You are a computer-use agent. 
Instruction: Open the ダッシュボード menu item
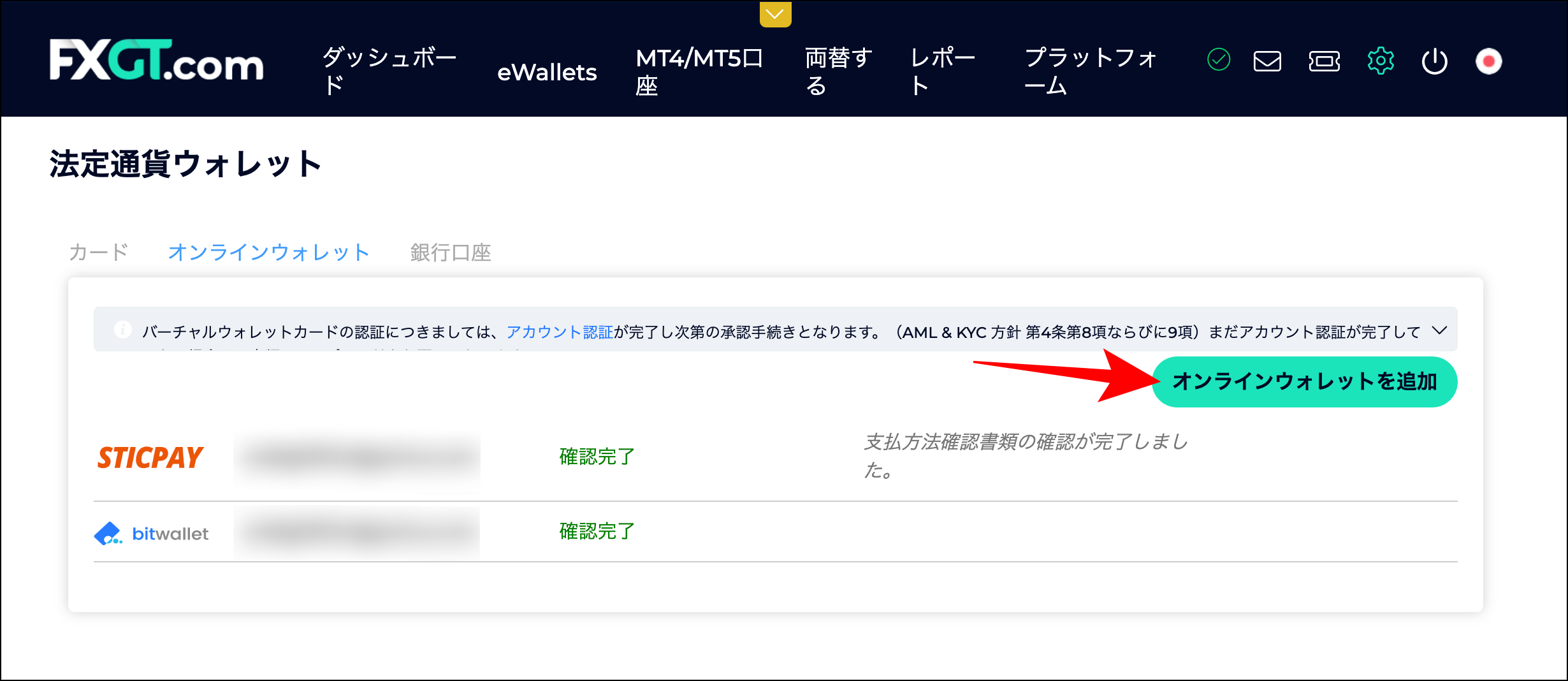(x=389, y=70)
